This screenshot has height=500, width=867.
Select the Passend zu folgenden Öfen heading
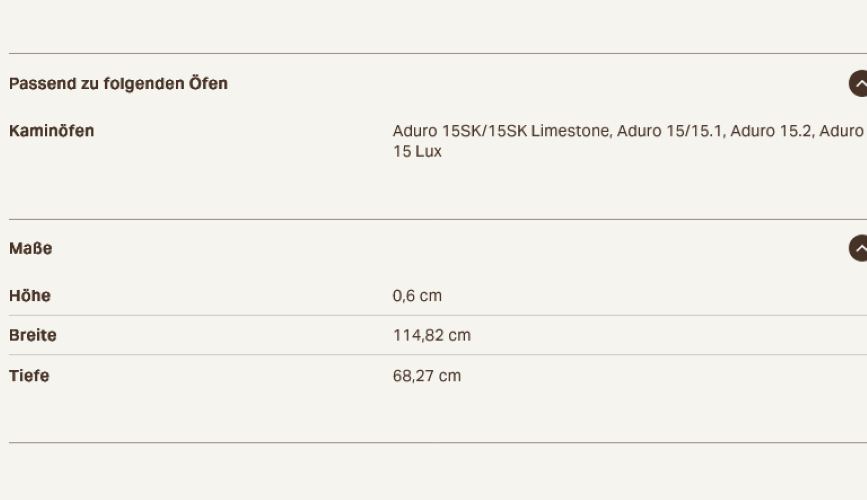click(118, 84)
